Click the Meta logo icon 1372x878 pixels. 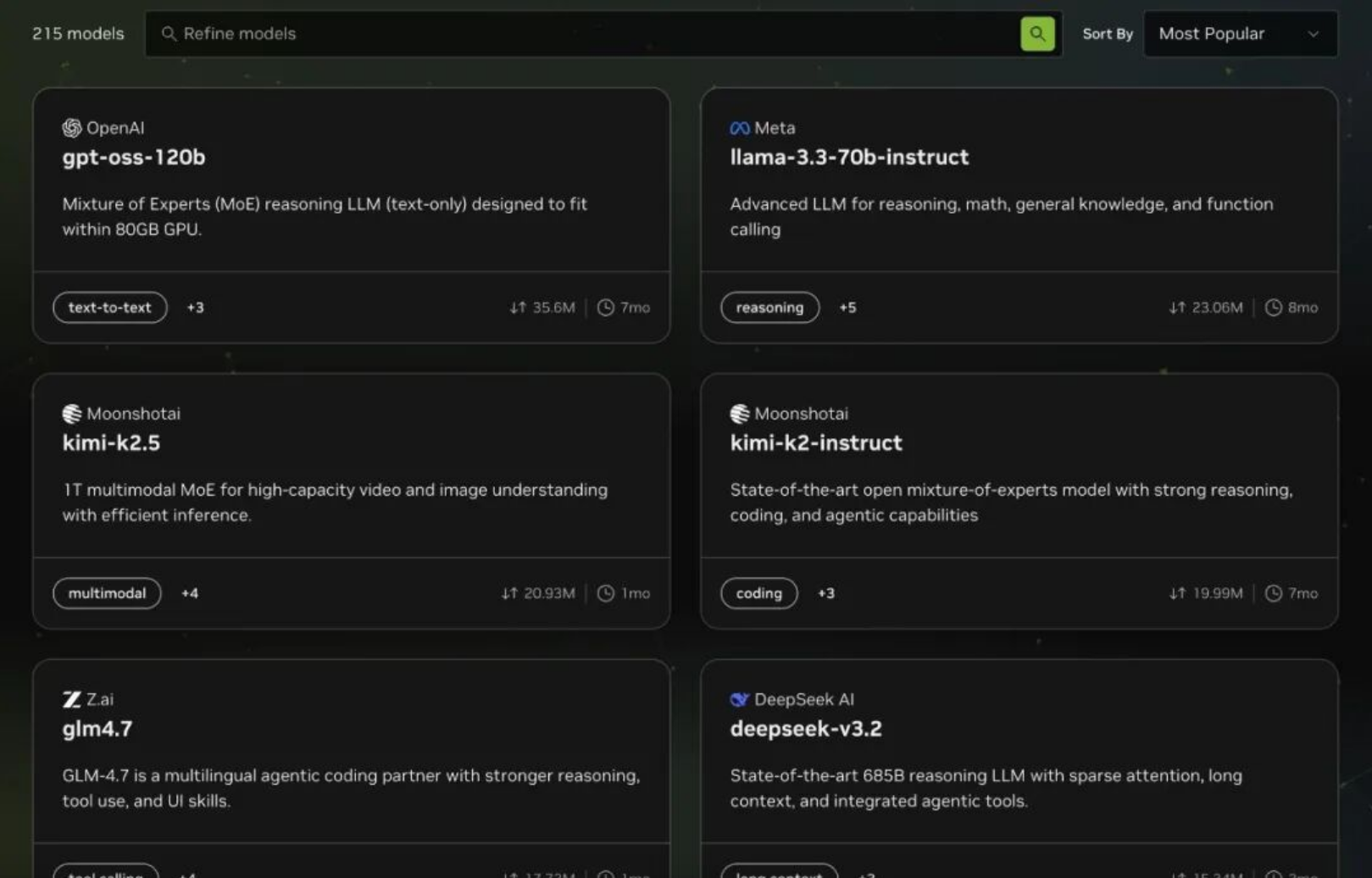740,128
